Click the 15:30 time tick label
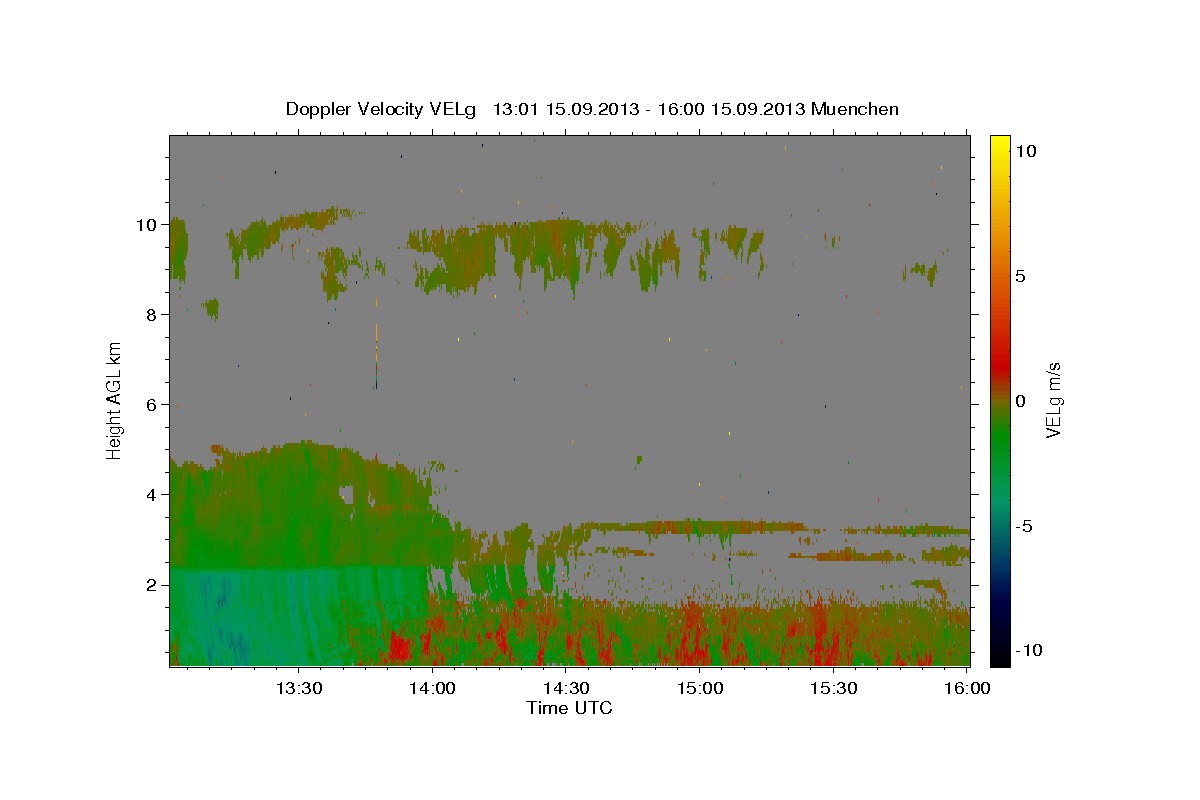Screen dimensions: 1200x800 tap(833, 688)
